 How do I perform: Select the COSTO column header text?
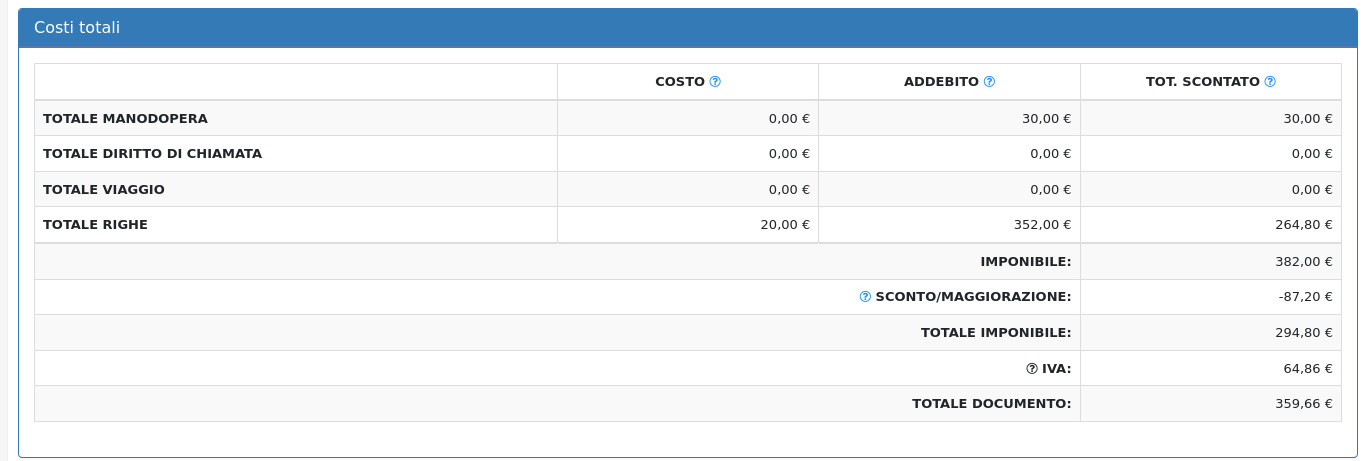pyautogui.click(x=680, y=82)
